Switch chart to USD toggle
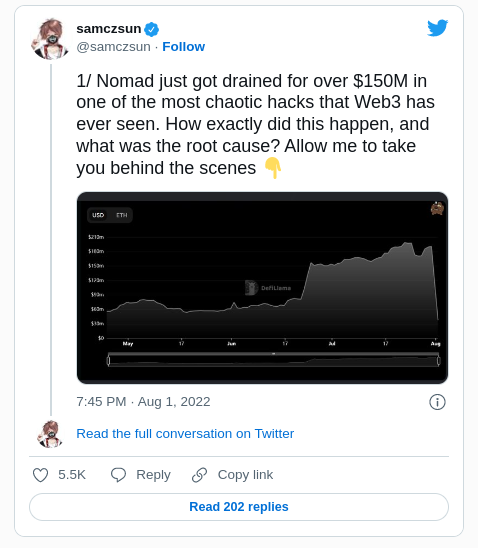The width and height of the screenshot is (478, 548). pyautogui.click(x=98, y=215)
